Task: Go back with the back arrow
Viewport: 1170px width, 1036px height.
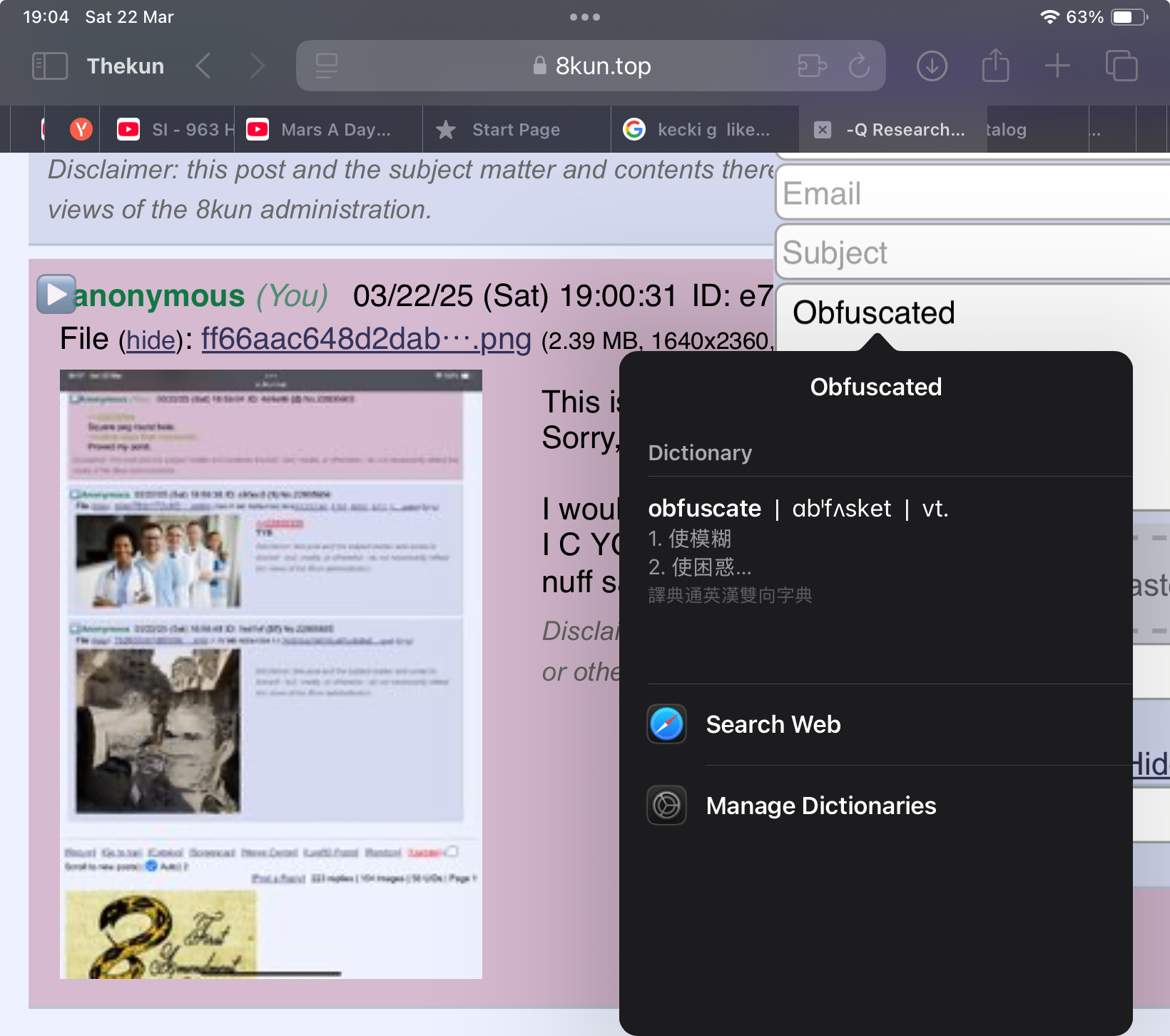Action: [x=203, y=66]
